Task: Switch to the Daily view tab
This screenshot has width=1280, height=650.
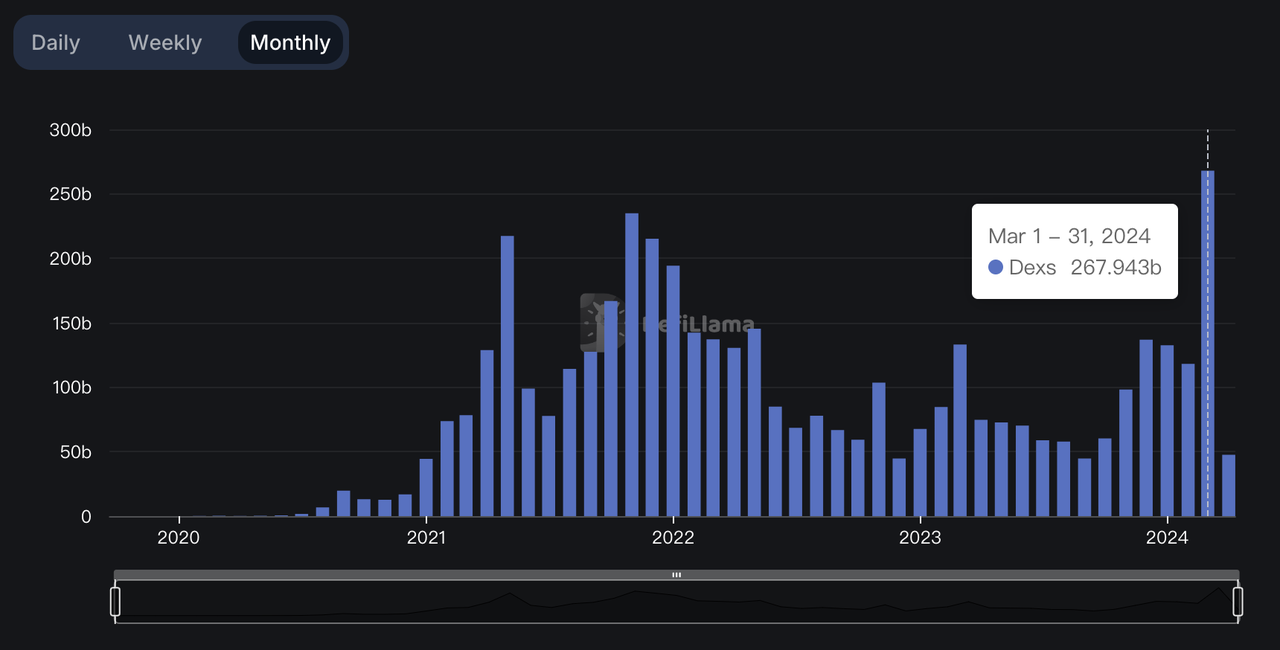Action: pos(56,43)
